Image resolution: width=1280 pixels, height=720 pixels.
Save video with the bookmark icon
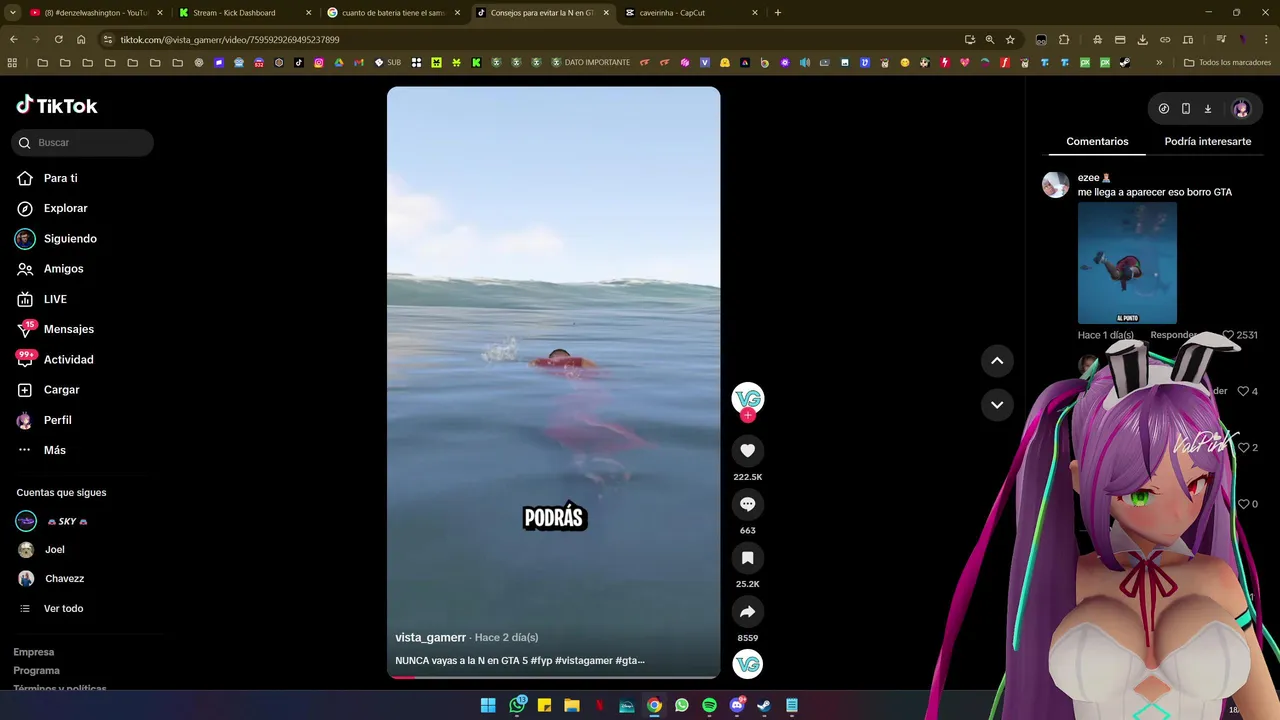pyautogui.click(x=747, y=558)
